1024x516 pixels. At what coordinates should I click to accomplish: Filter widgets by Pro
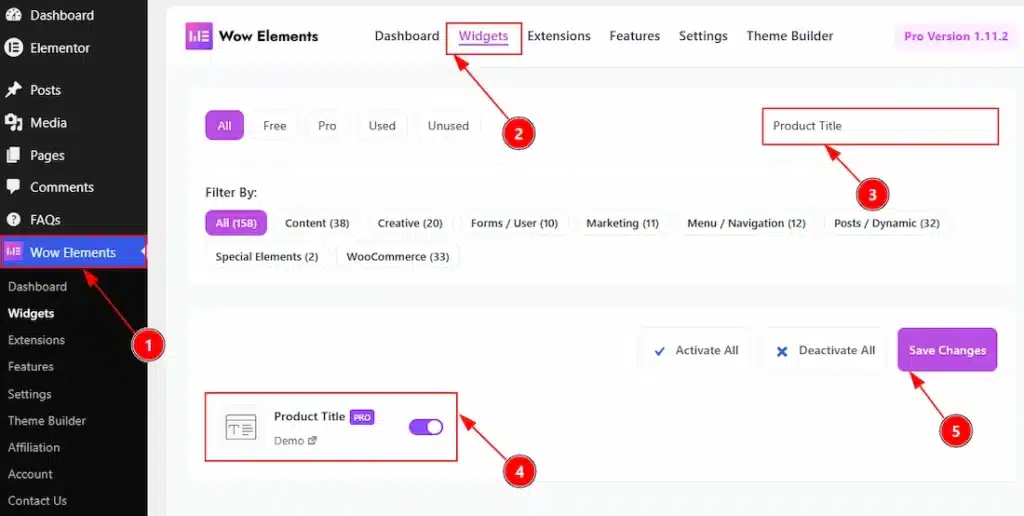click(327, 125)
